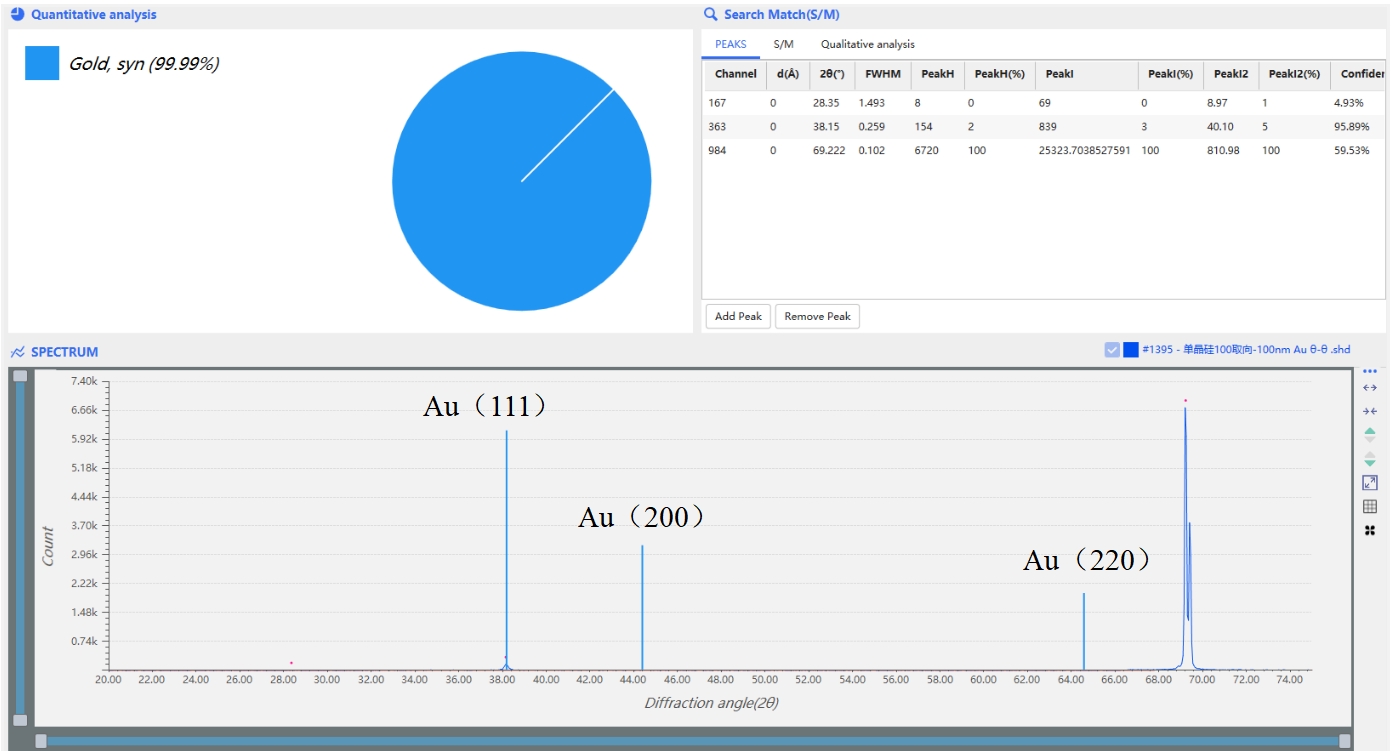
Task: Open the spectrum fullscreen resize icon
Action: [x=1370, y=482]
